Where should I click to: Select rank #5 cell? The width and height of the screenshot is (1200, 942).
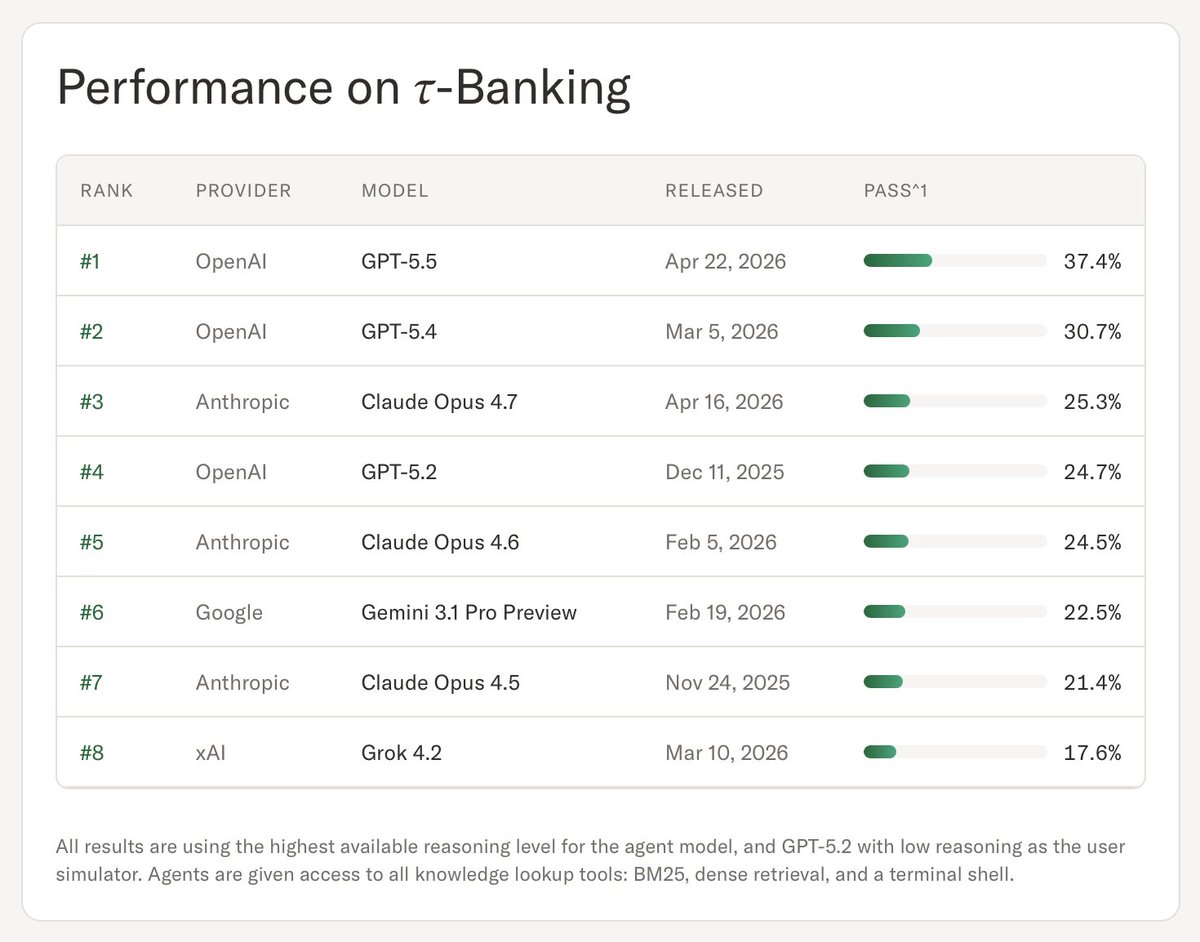pos(92,542)
